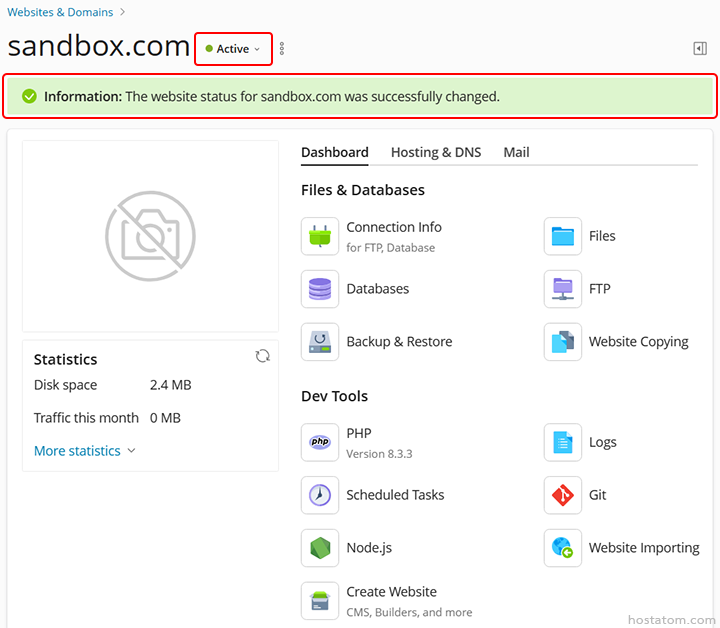The height and width of the screenshot is (628, 720).
Task: Open the Create Website link
Action: click(x=391, y=592)
